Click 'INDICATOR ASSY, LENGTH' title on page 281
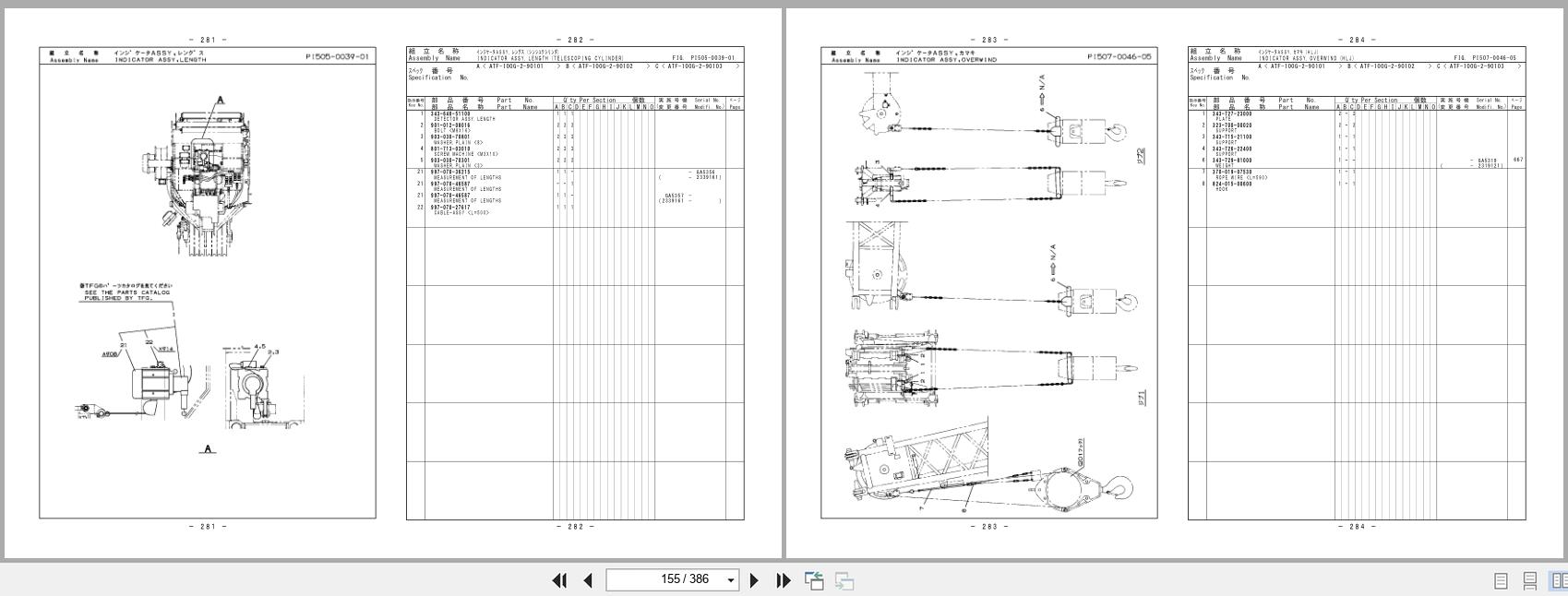 (161, 60)
